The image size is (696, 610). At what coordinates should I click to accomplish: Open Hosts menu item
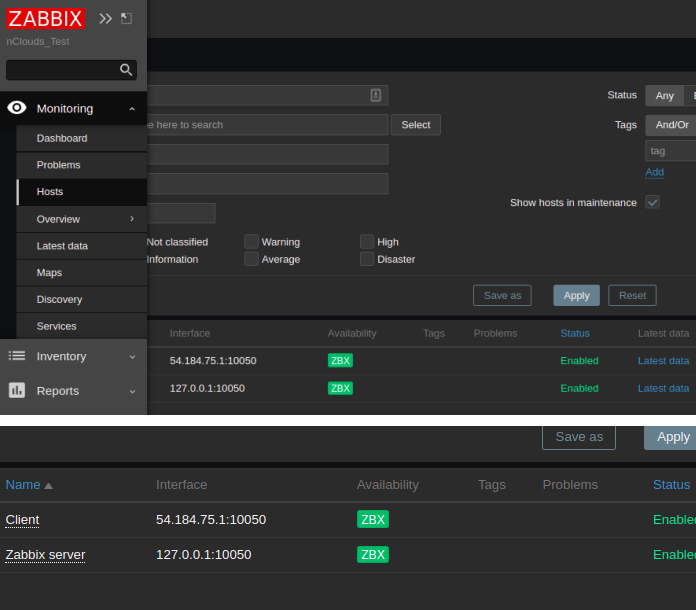(82, 192)
